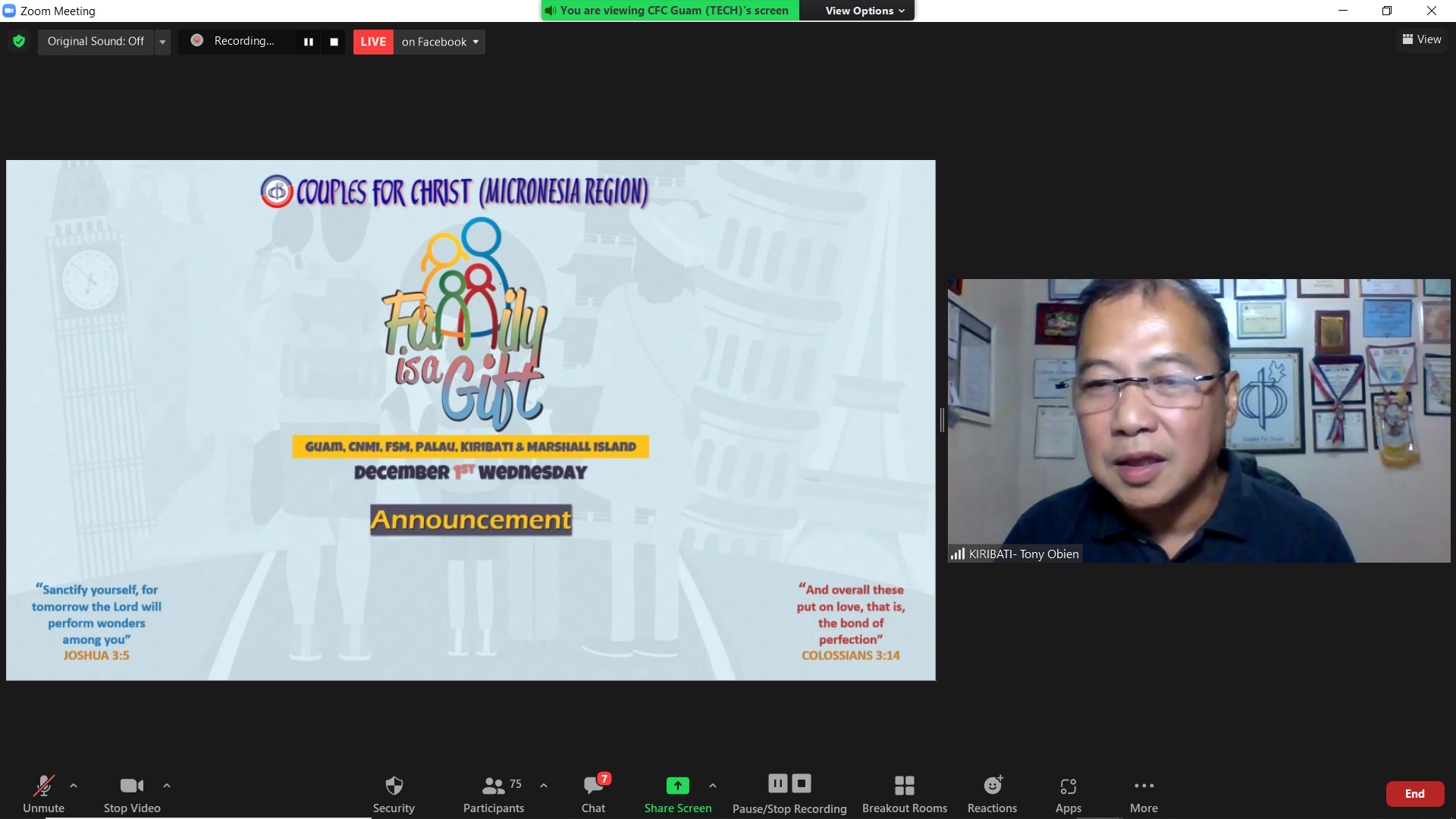Screen dimensions: 1456x819
Task: Click the LIVE streaming badge
Action: pos(373,42)
